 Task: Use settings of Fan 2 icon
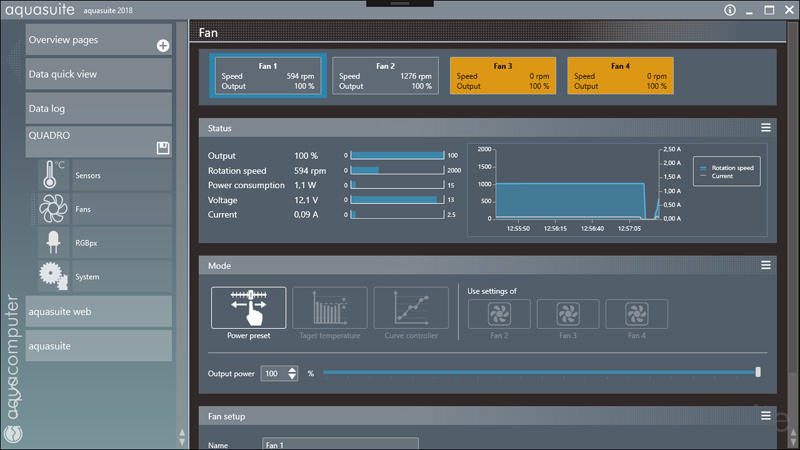[x=499, y=314]
